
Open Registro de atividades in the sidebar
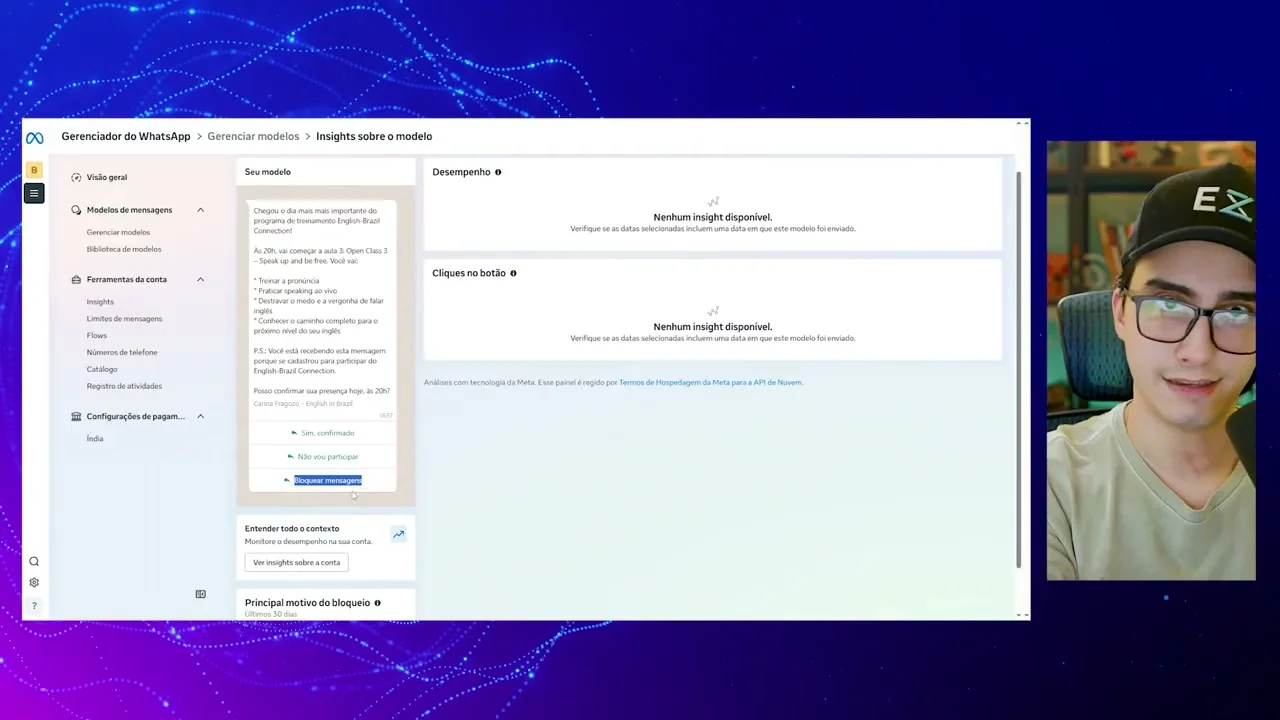tap(124, 386)
